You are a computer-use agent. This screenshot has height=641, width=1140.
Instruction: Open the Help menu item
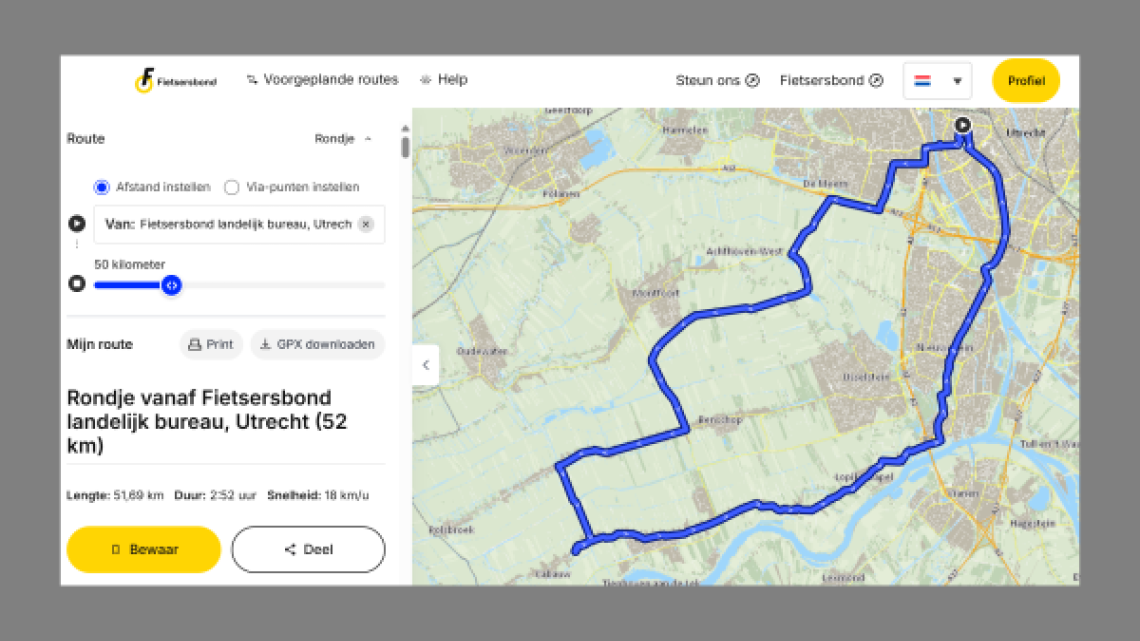(443, 80)
